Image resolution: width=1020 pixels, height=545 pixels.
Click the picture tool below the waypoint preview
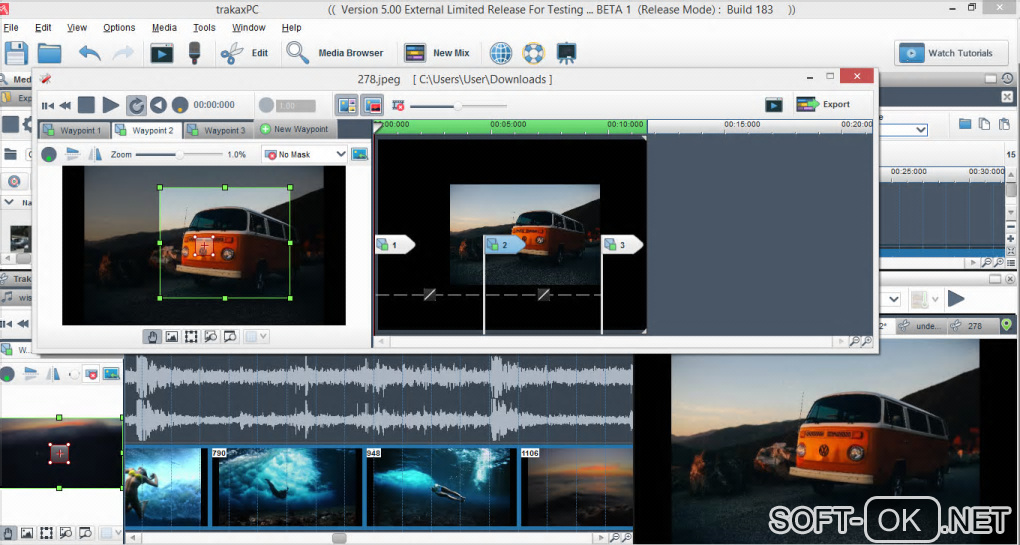point(172,337)
